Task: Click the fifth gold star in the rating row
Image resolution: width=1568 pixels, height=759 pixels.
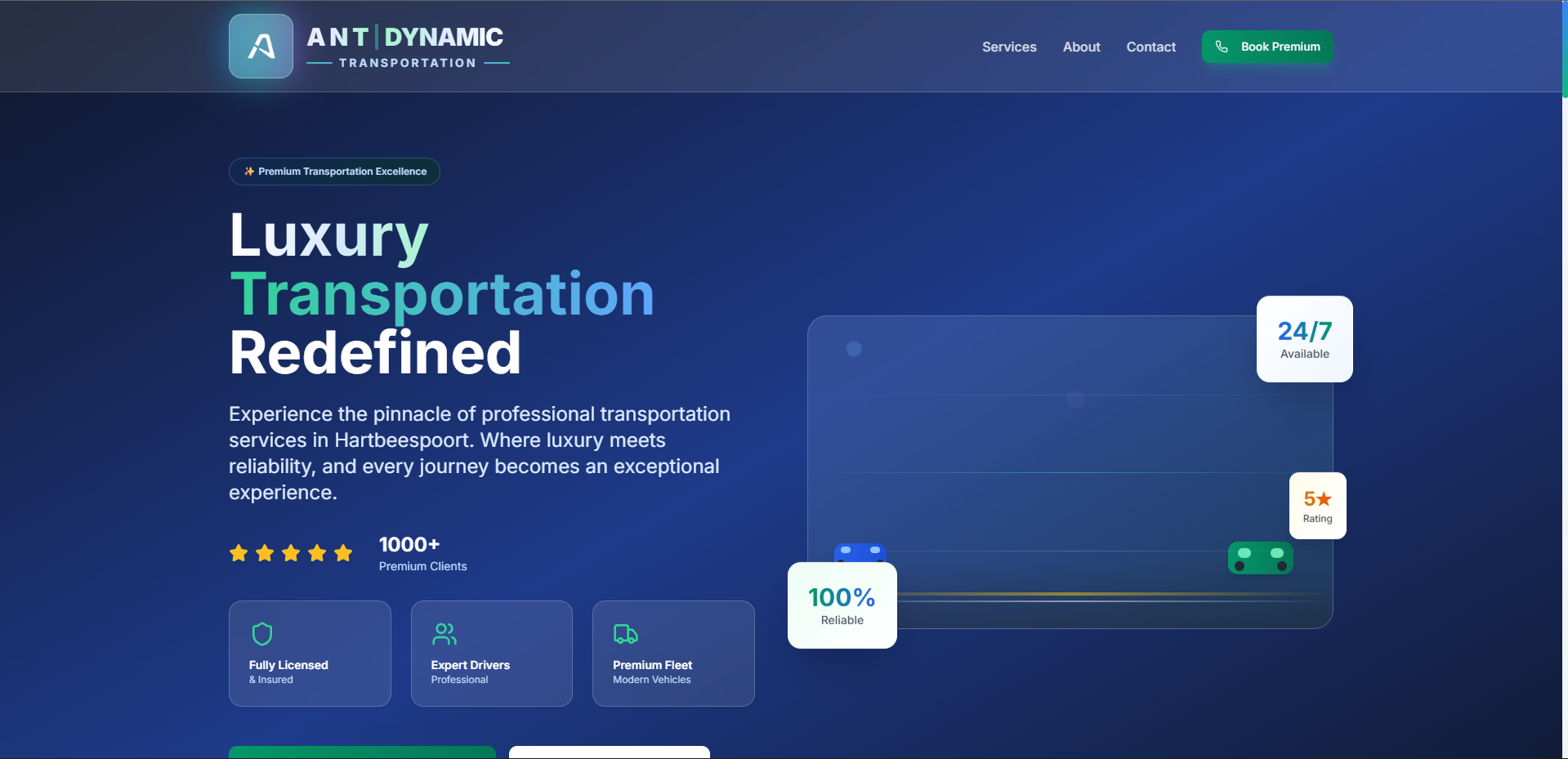Action: pyautogui.click(x=342, y=553)
